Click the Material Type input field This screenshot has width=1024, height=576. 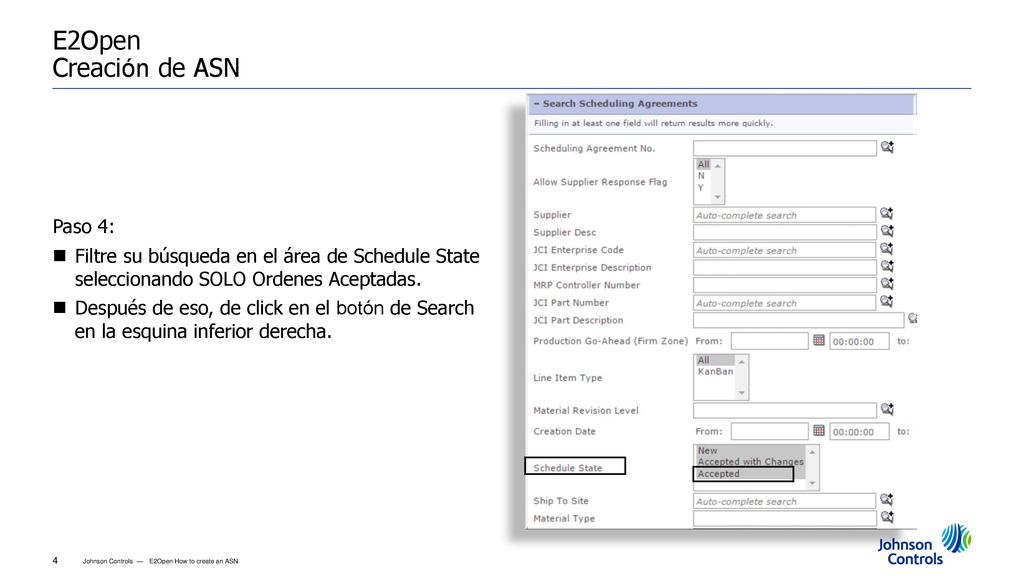pos(784,519)
